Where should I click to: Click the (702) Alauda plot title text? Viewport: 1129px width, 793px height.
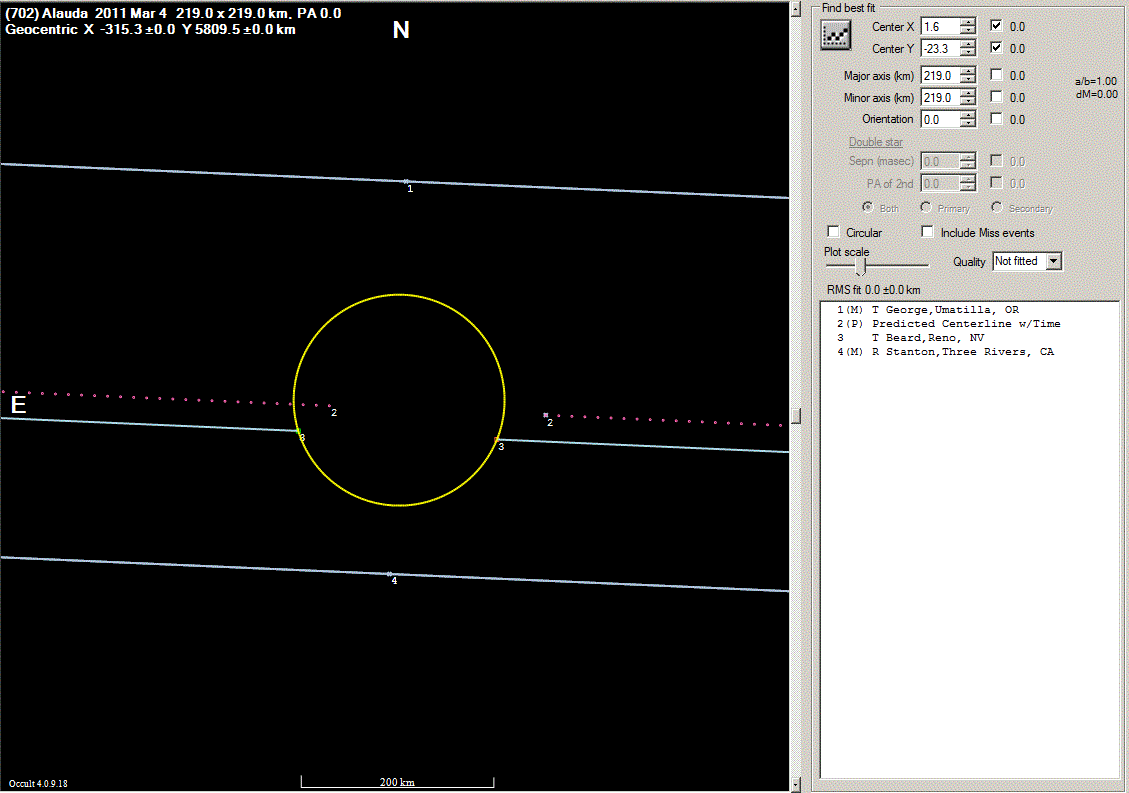point(173,13)
